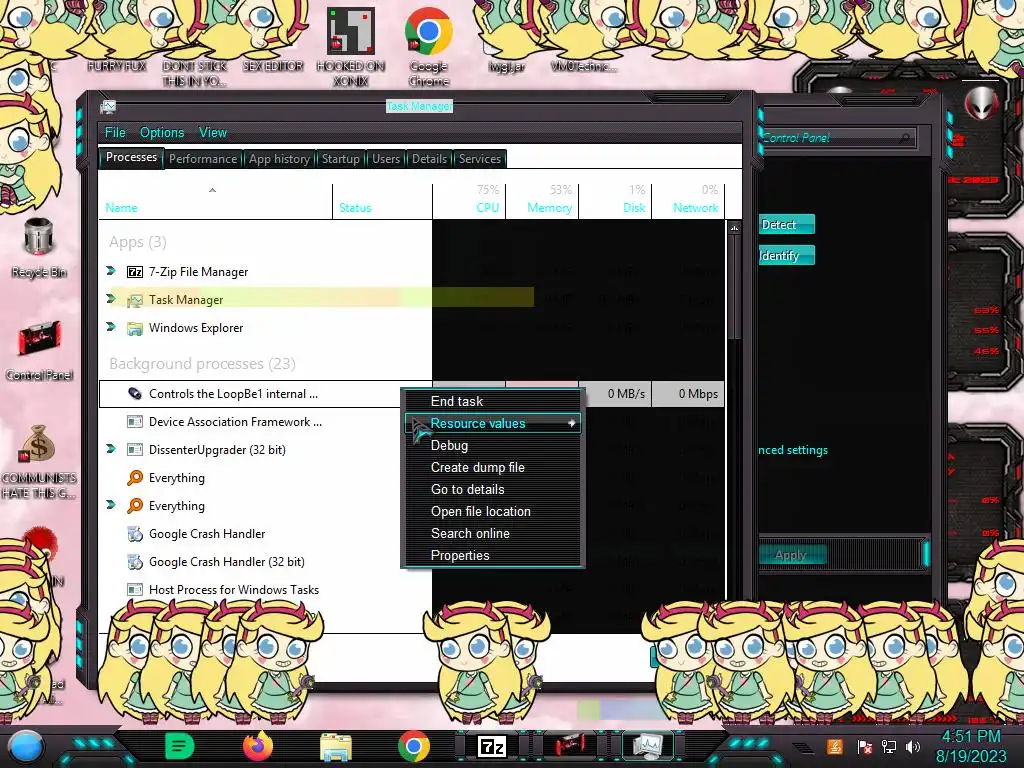This screenshot has height=768, width=1024.
Task: Sort processes by Name column
Action: point(216,199)
